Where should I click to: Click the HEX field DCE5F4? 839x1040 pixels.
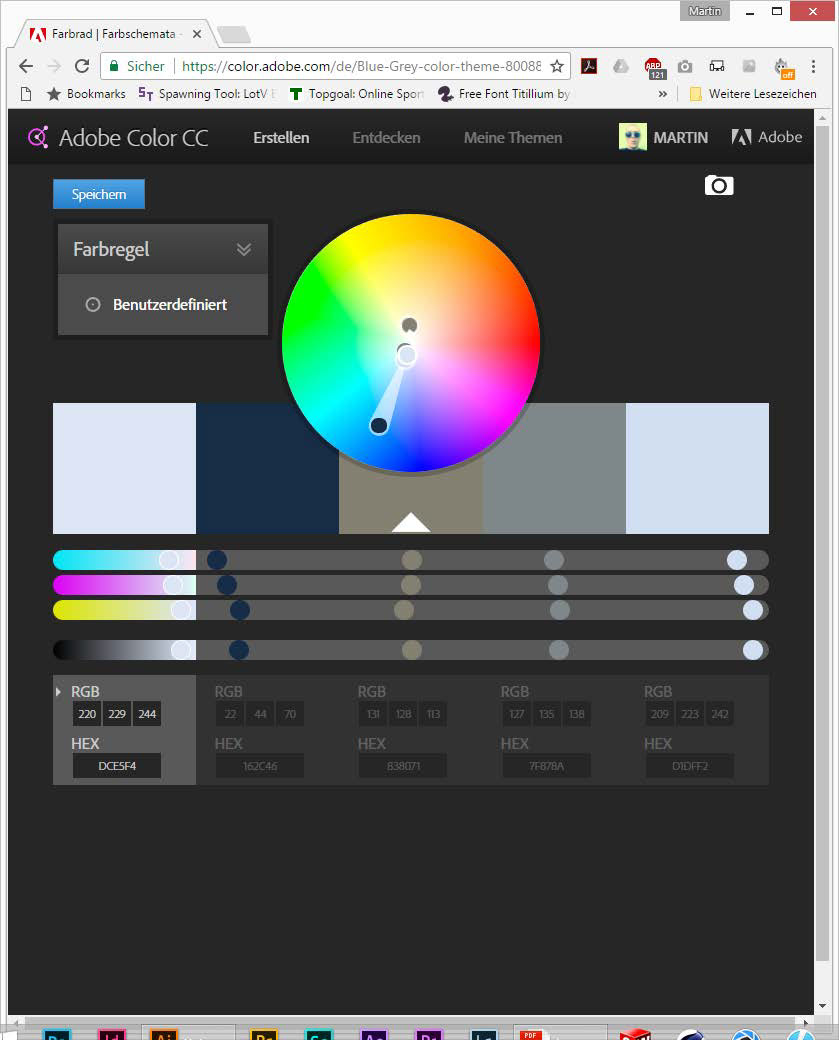click(x=117, y=765)
